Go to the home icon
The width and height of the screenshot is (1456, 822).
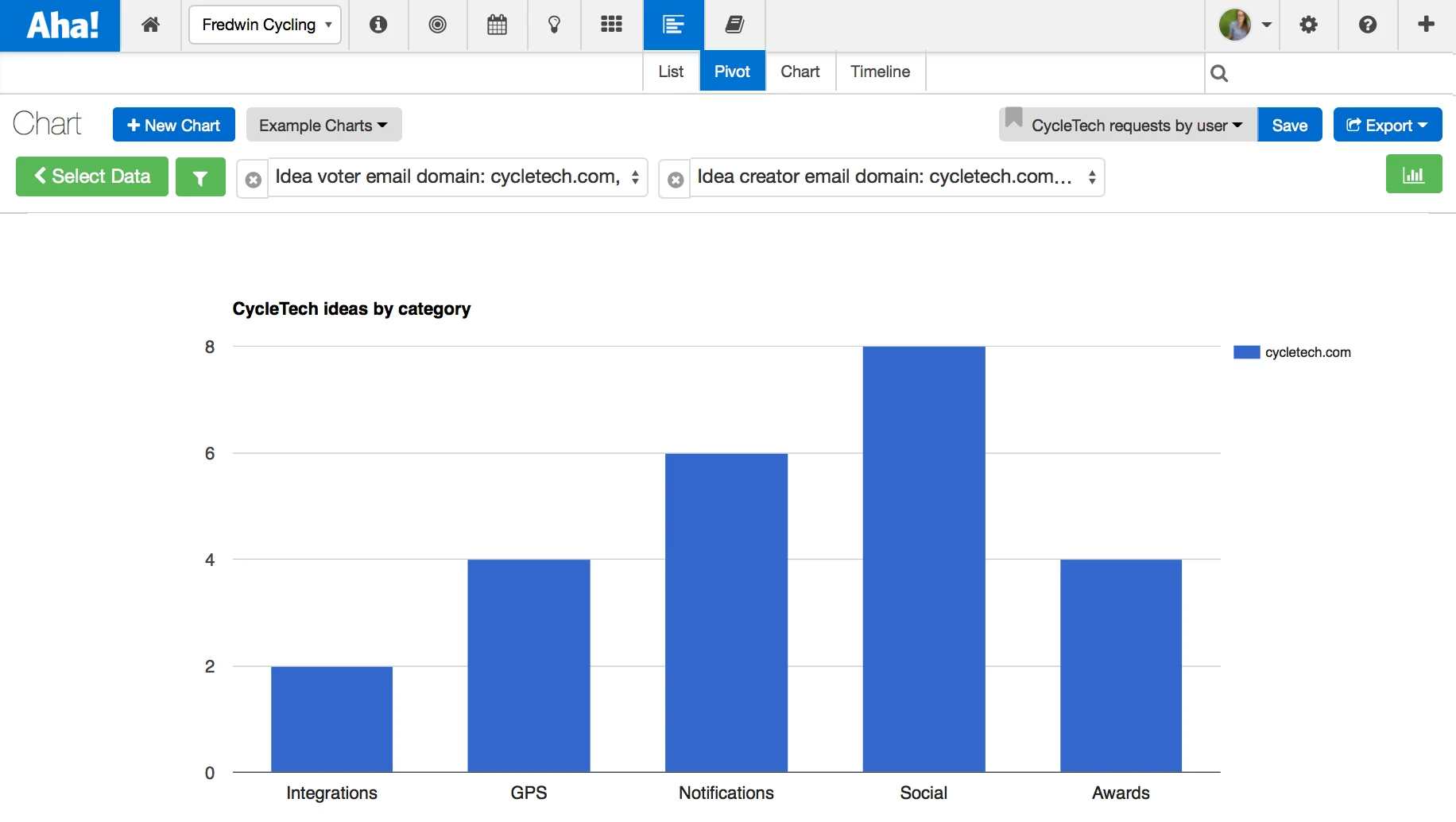[151, 25]
